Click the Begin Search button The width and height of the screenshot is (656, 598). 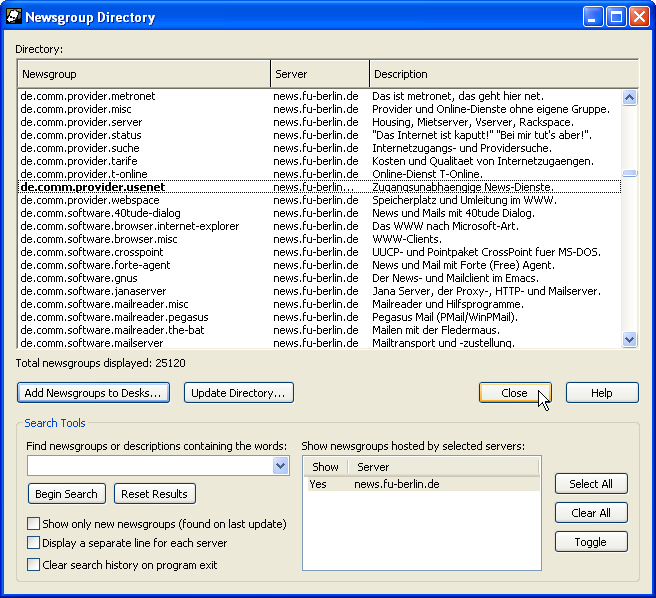tap(67, 494)
